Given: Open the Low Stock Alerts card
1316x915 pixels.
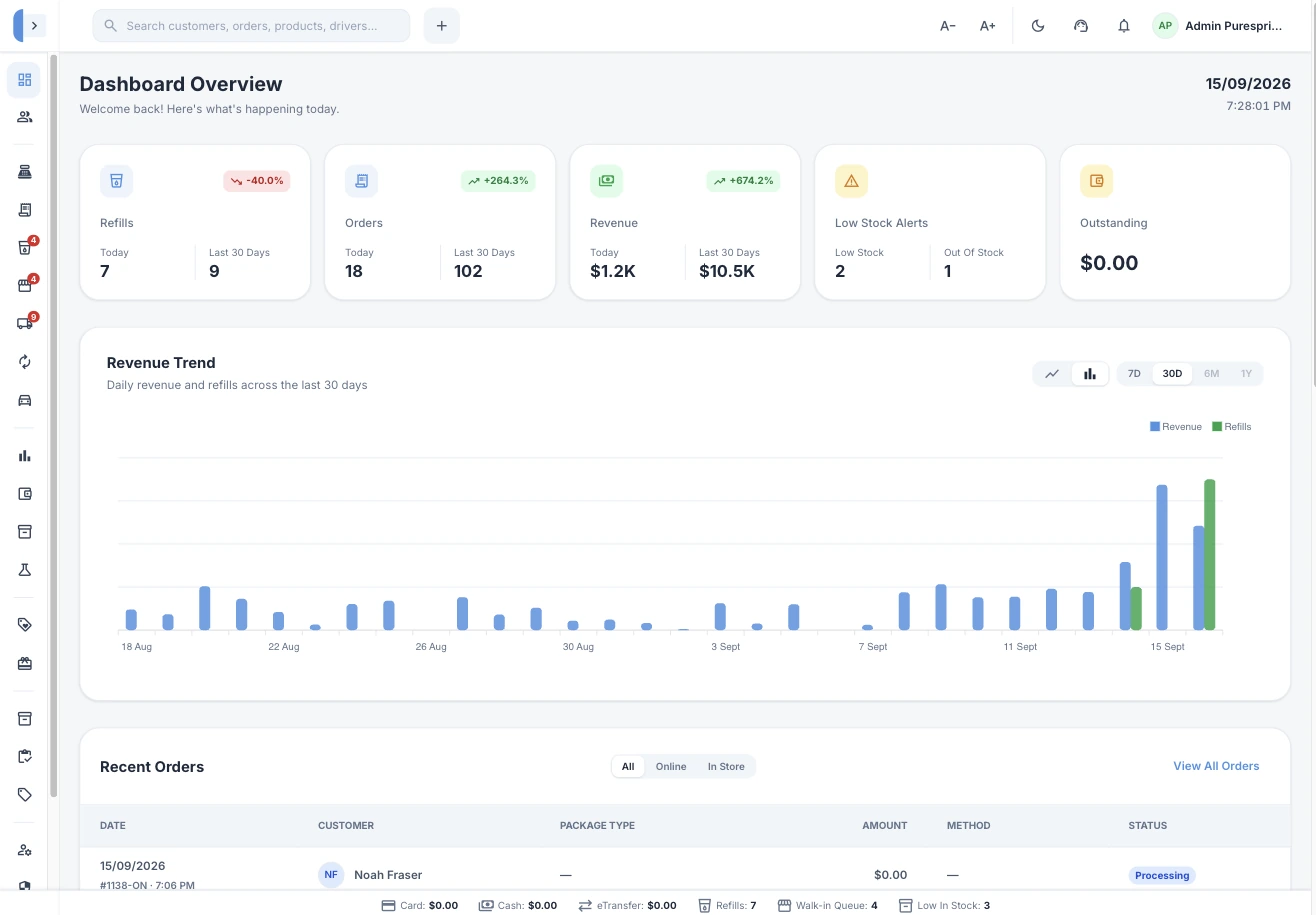Looking at the screenshot, I should tap(930, 222).
